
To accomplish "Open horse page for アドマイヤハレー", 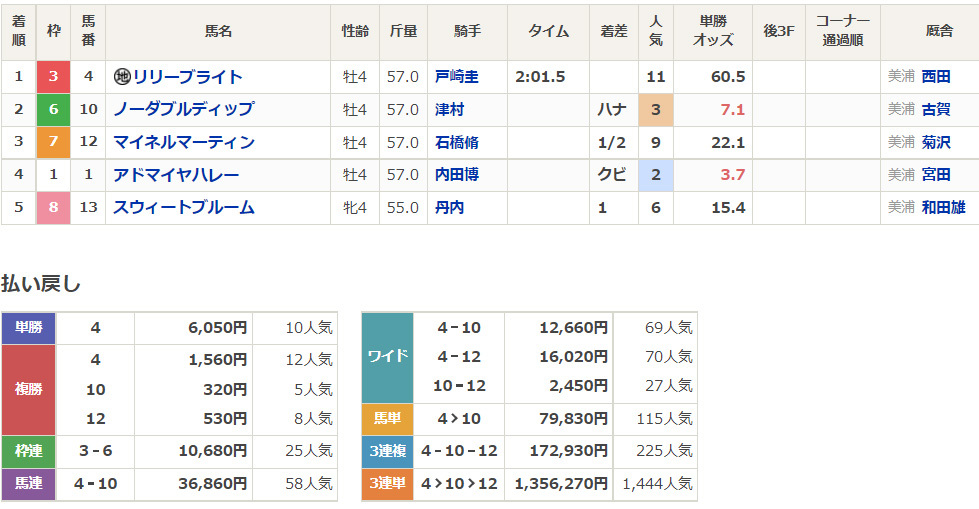I will (176, 175).
